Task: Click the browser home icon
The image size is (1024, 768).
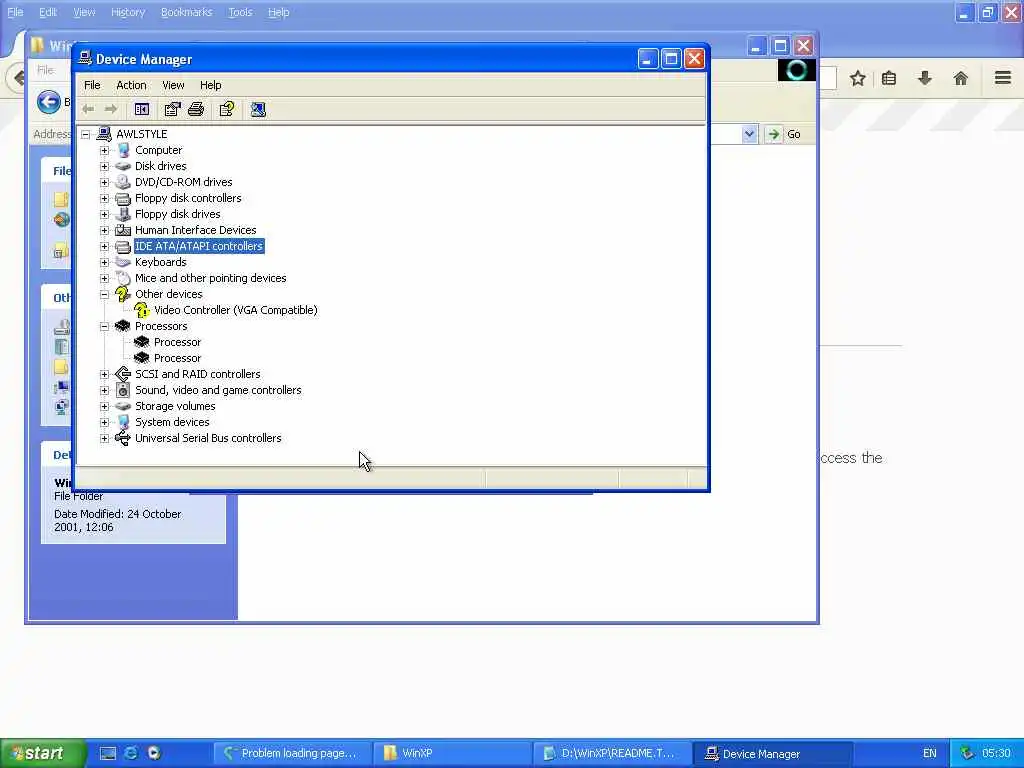Action: click(x=960, y=79)
